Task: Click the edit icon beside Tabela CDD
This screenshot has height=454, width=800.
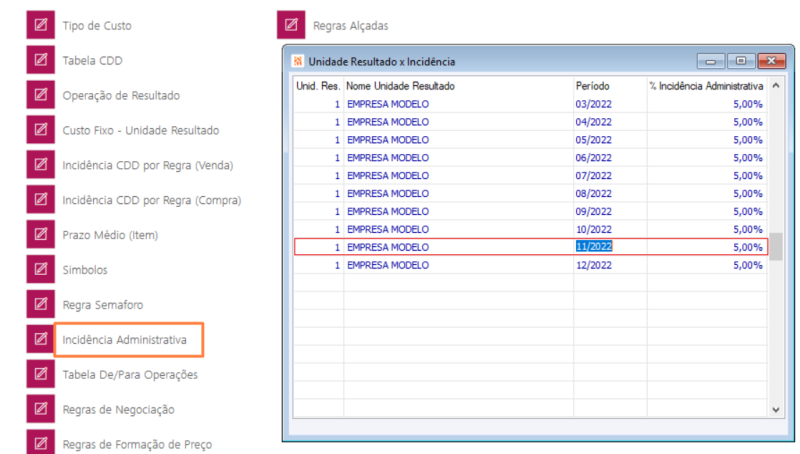Action: click(x=41, y=60)
